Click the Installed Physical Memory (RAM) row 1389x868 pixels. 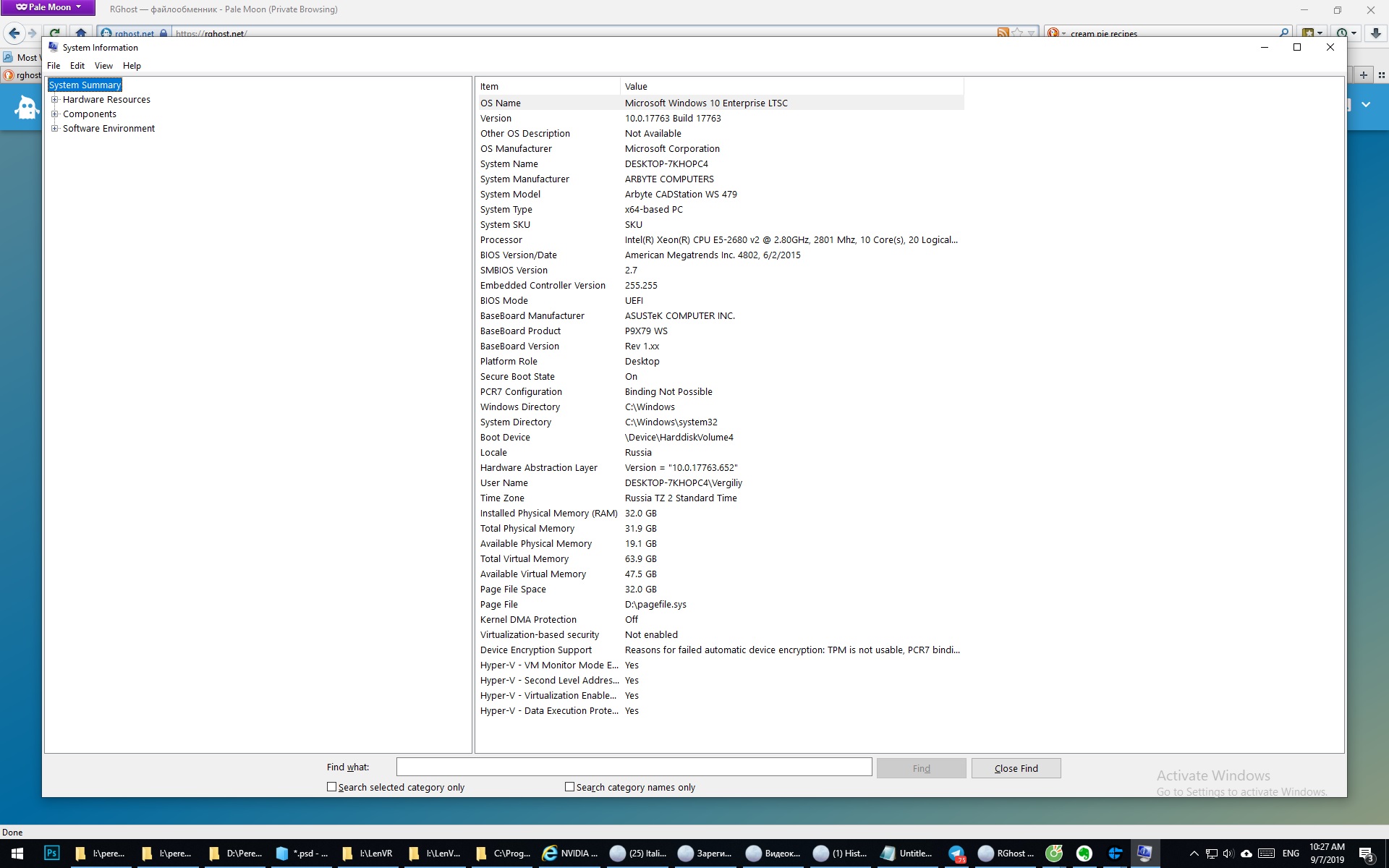[721, 514]
